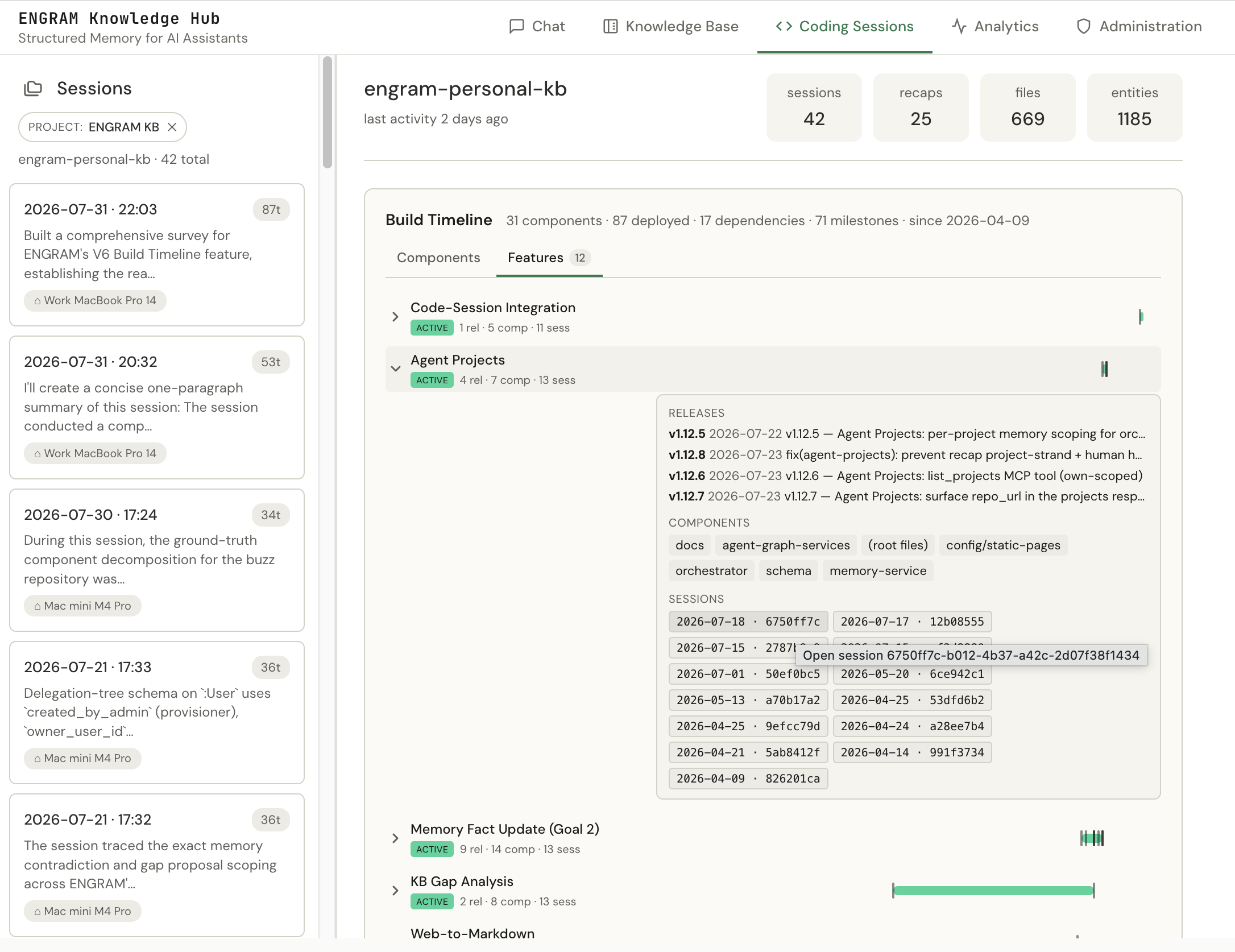The image size is (1235, 952).
Task: Click the Work MacBook Pro 14 tag on 20:32 session
Action: pos(95,453)
